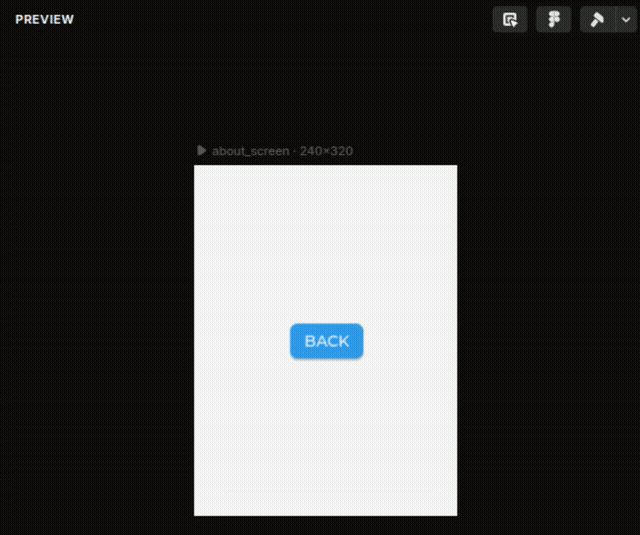Image resolution: width=640 pixels, height=535 pixels.
Task: Select the about_screen frame label
Action: 250,151
